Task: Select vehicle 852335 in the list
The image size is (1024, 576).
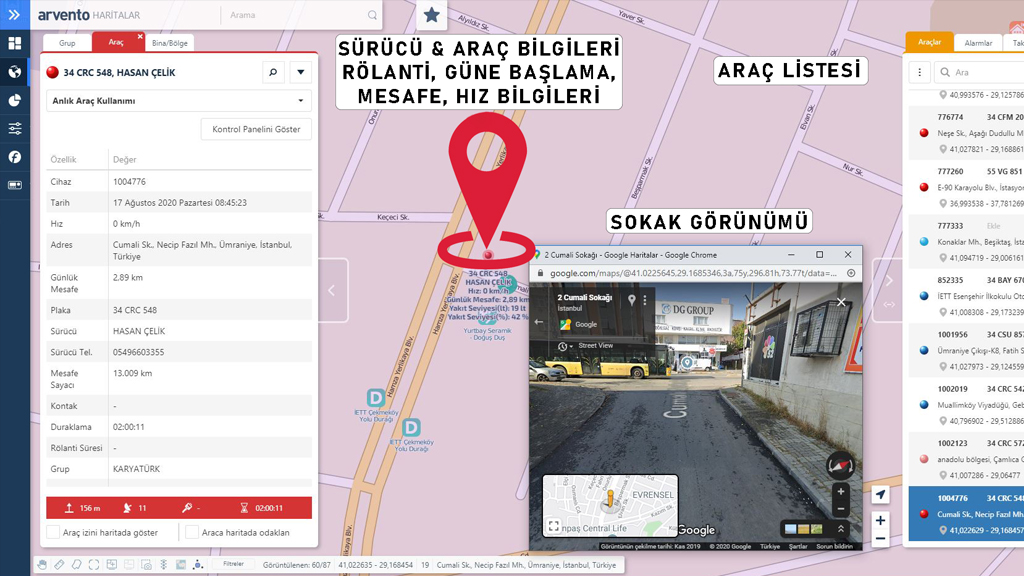Action: tap(966, 296)
